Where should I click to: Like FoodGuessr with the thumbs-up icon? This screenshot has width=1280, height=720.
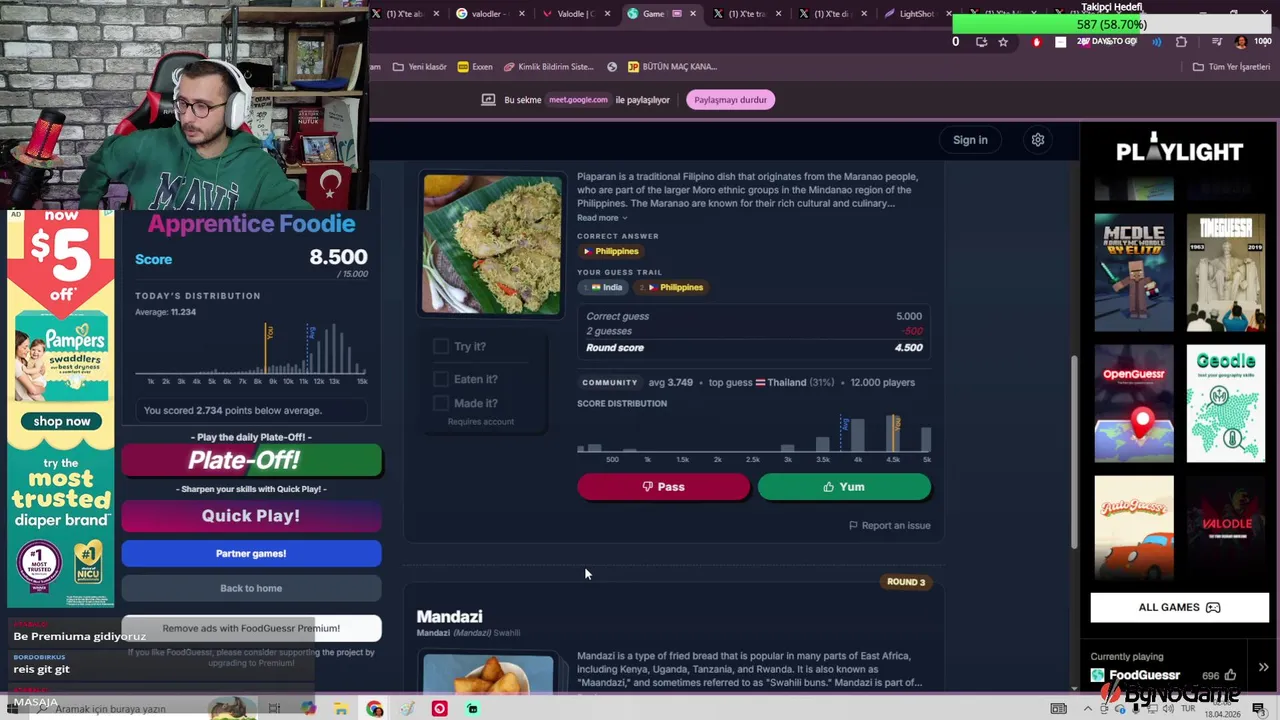click(x=1230, y=675)
